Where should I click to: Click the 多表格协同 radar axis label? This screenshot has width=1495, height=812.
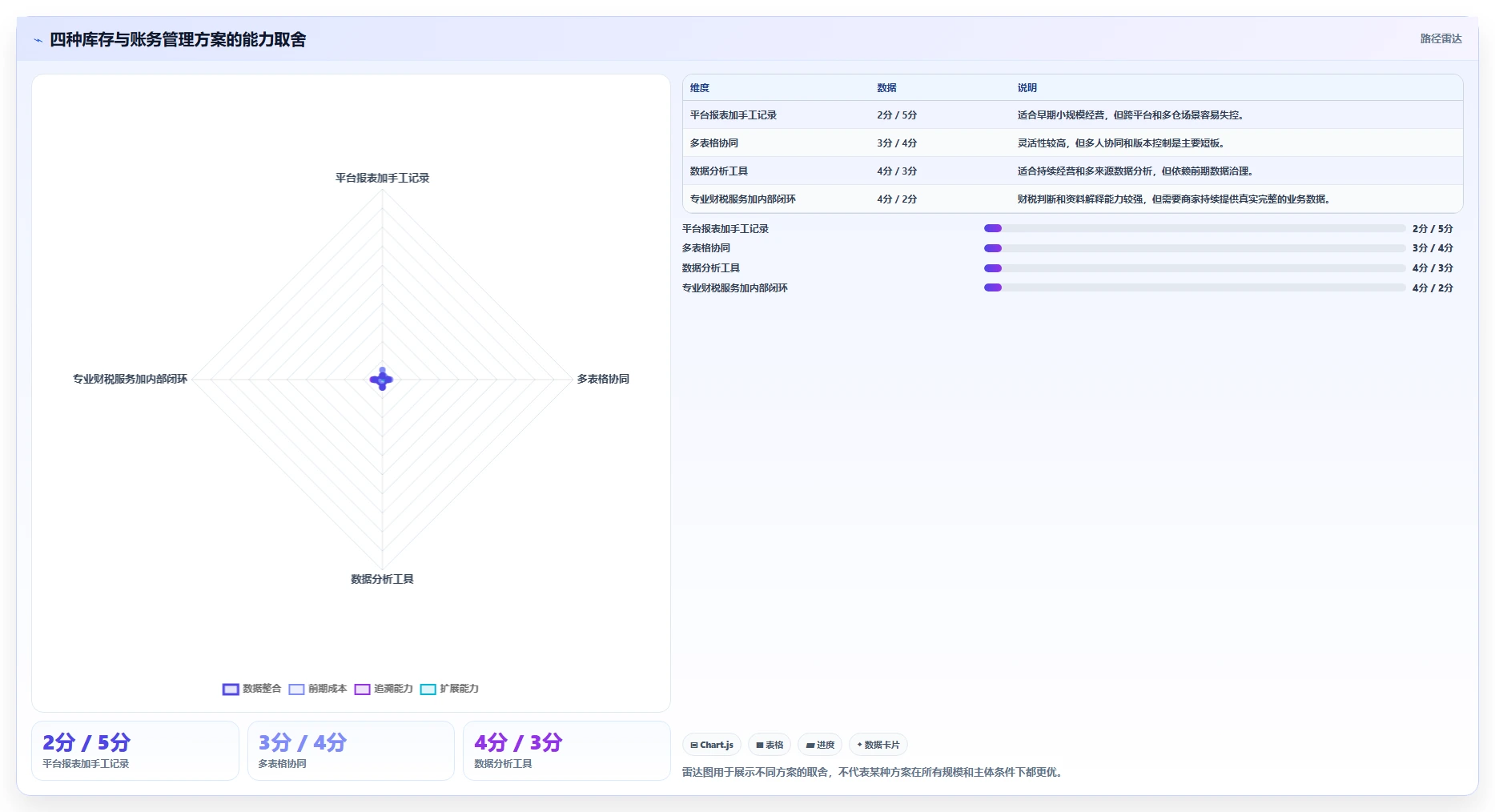[603, 379]
